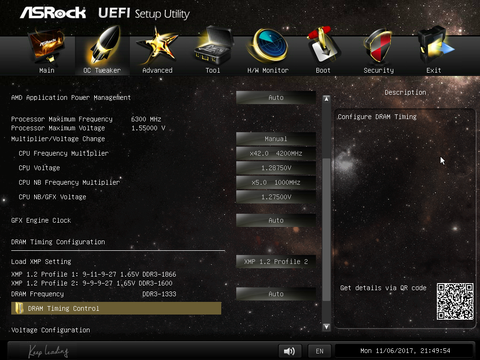Select AMD Application Power Management label
This screenshot has height=360, width=480.
click(71, 98)
